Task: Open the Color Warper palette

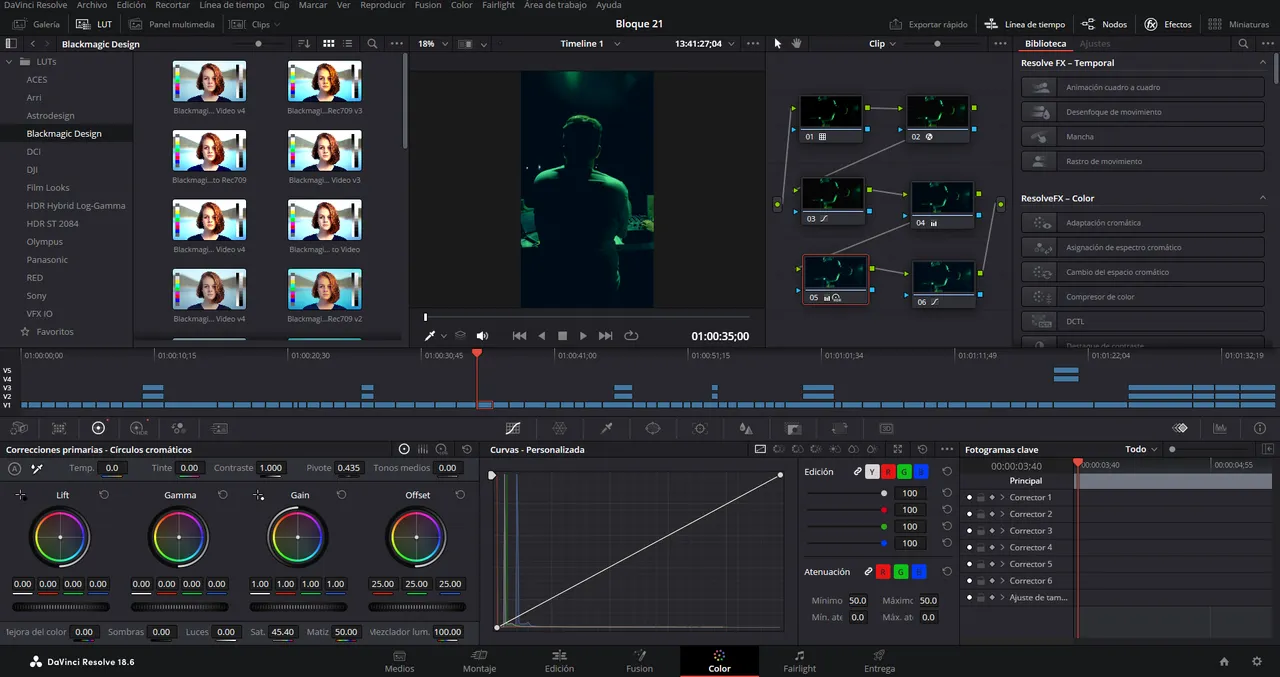Action: 560,428
